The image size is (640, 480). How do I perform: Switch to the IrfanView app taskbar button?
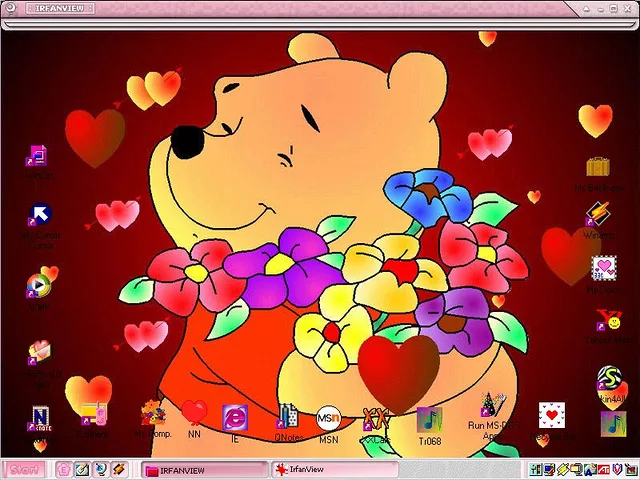[x=335, y=470]
